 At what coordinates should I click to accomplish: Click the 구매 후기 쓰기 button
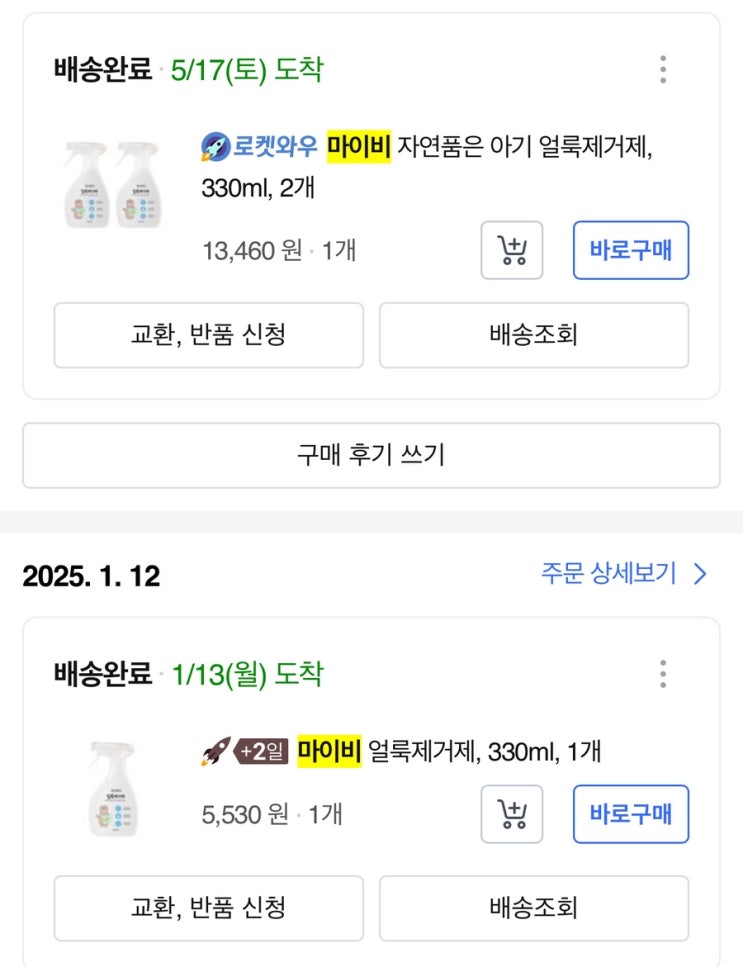[x=371, y=455]
